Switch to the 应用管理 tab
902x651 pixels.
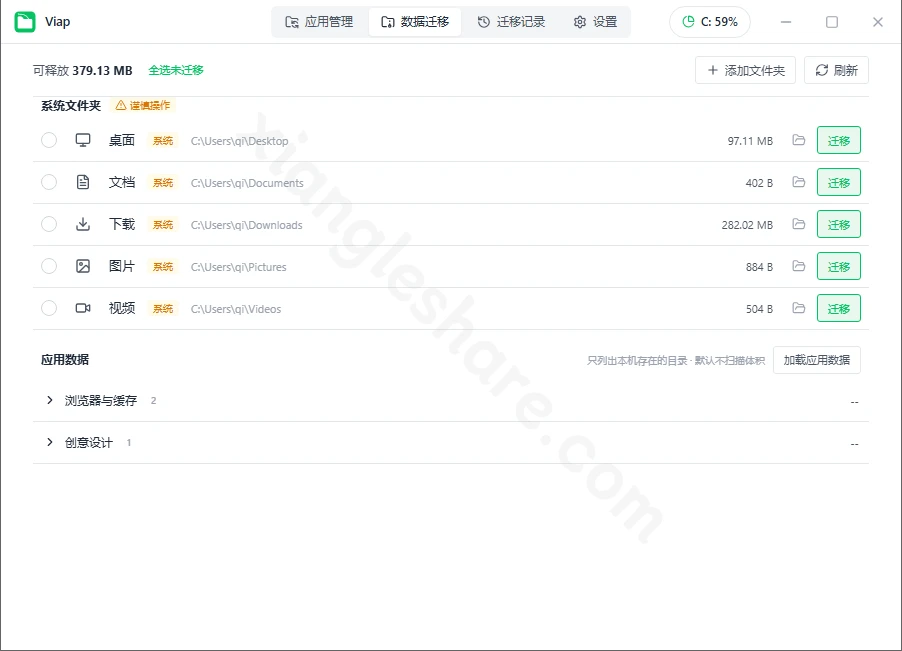319,22
